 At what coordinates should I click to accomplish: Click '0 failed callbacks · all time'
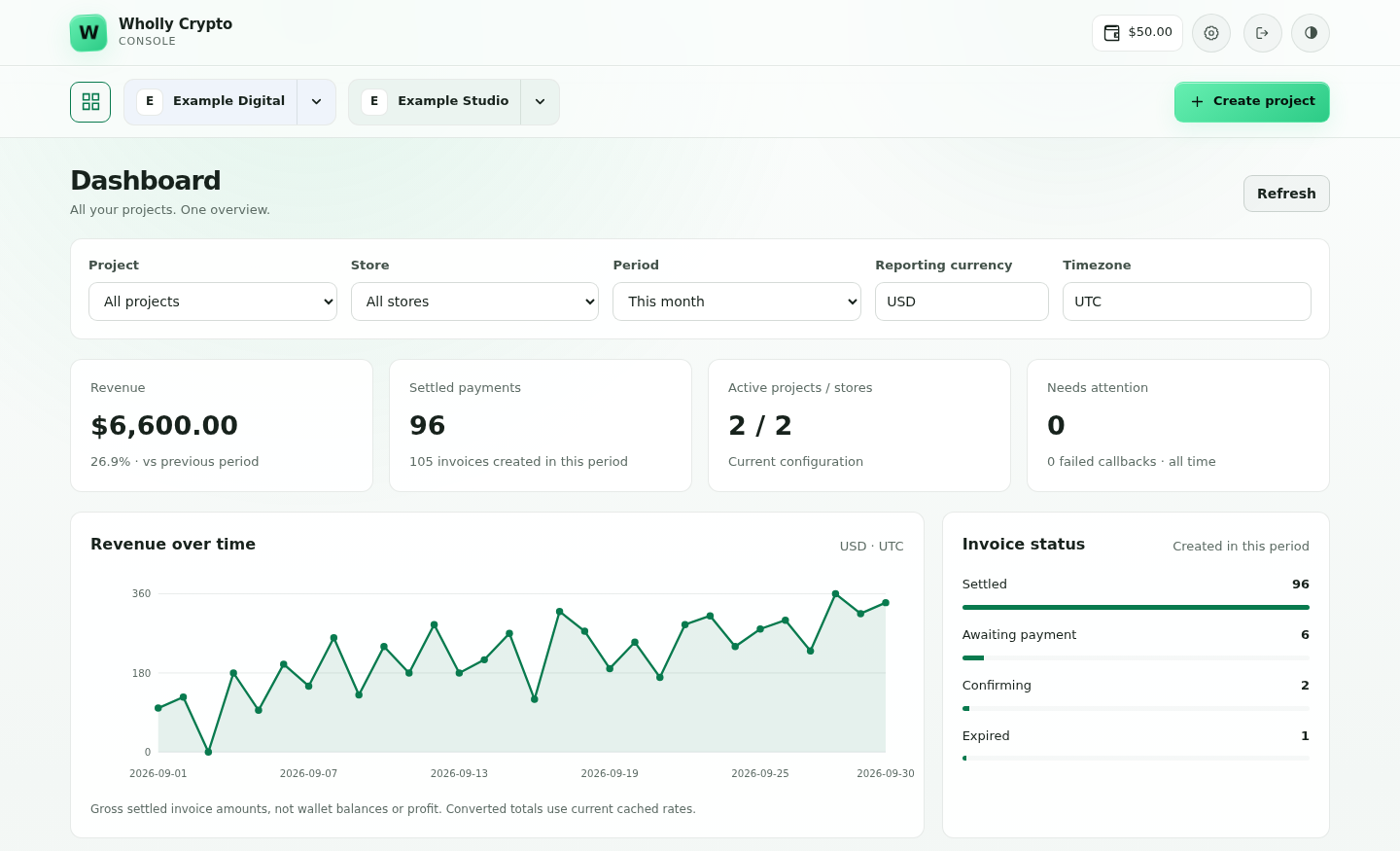[1132, 462]
